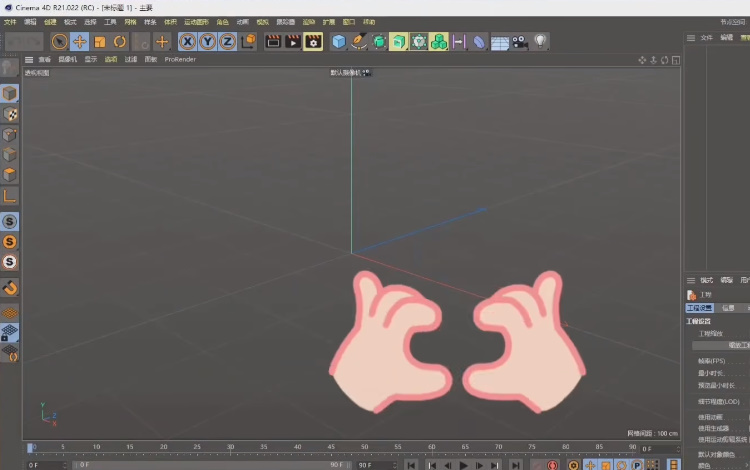Screen dimensions: 750x470
Task: Click the Planar Workplane icon
Action: (x=10, y=353)
